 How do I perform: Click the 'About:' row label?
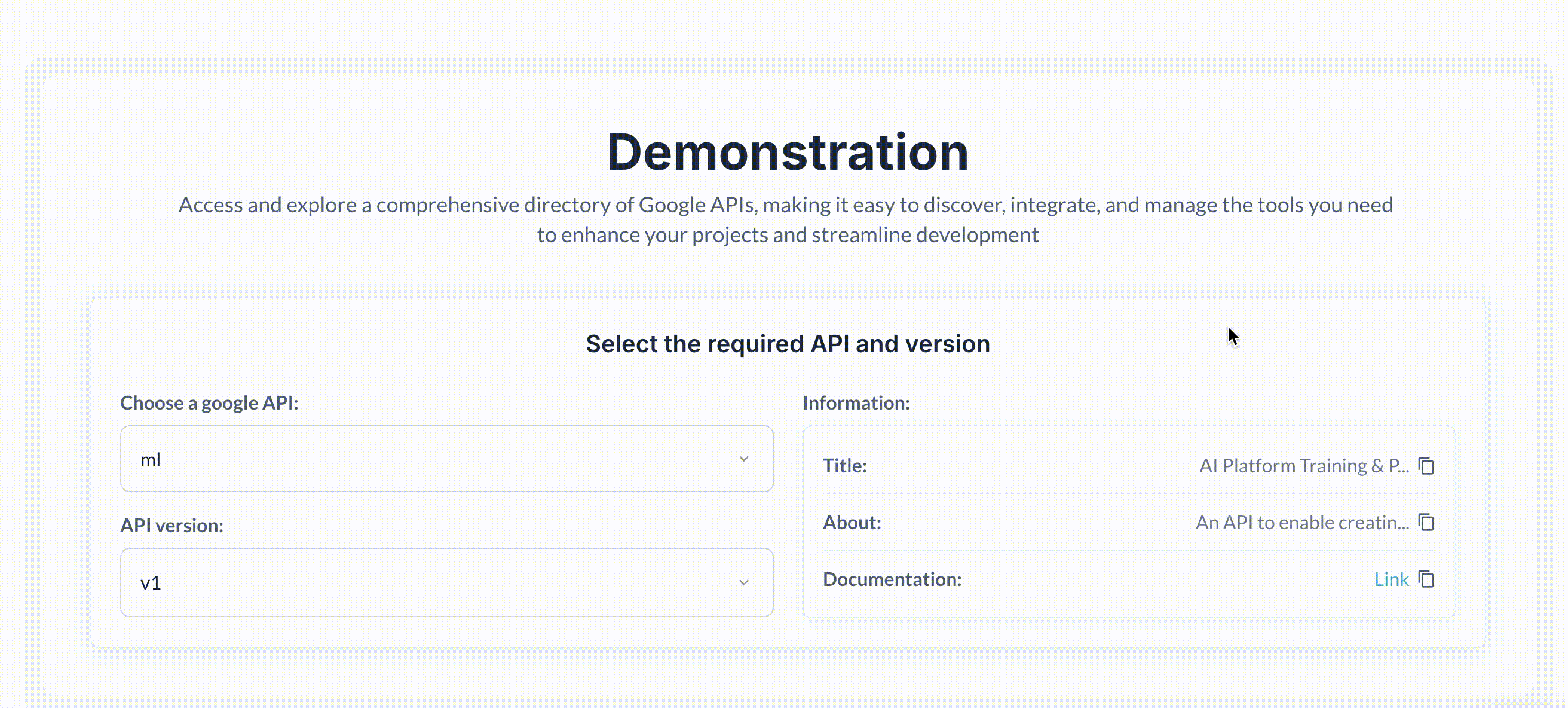(852, 523)
